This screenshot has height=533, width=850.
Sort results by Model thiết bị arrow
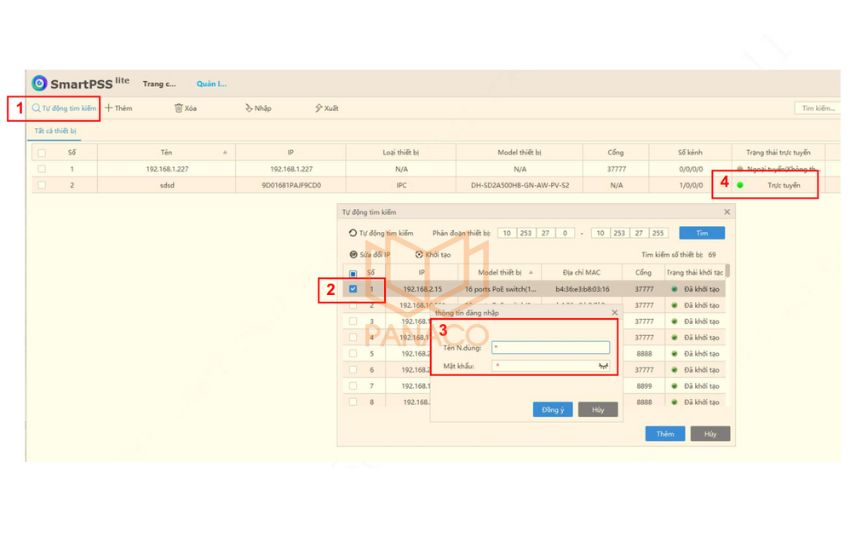coord(531,273)
